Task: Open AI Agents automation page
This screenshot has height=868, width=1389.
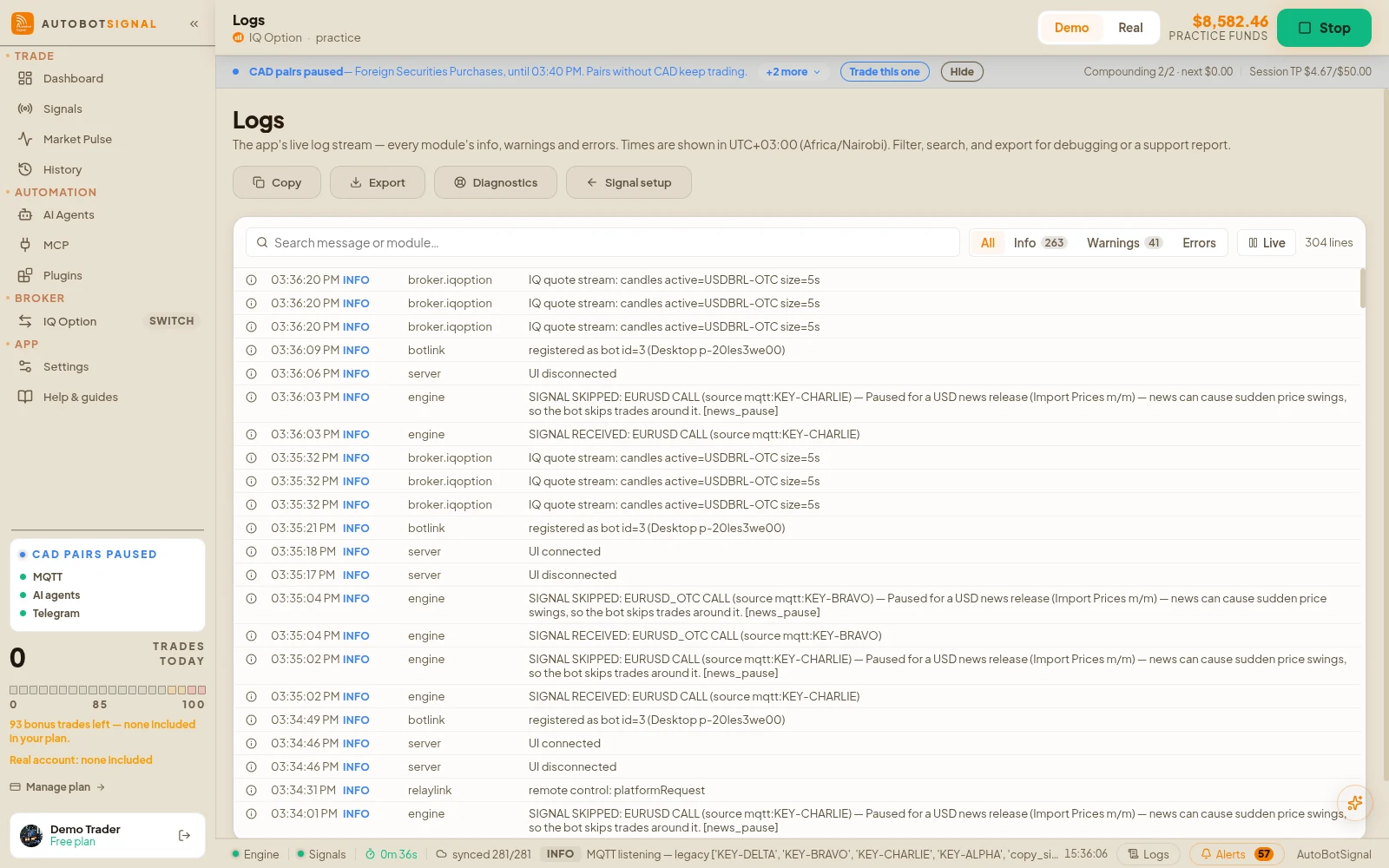Action: click(x=69, y=214)
